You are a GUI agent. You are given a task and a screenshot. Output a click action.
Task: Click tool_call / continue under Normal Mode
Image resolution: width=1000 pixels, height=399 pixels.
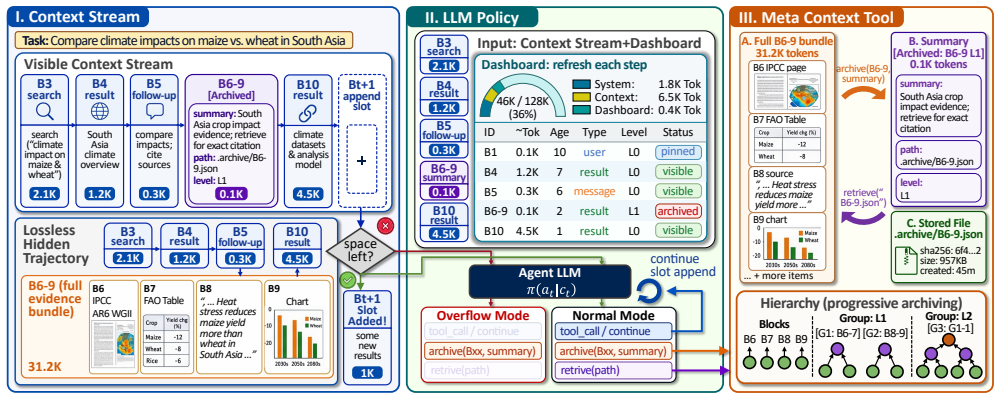pyautogui.click(x=613, y=331)
